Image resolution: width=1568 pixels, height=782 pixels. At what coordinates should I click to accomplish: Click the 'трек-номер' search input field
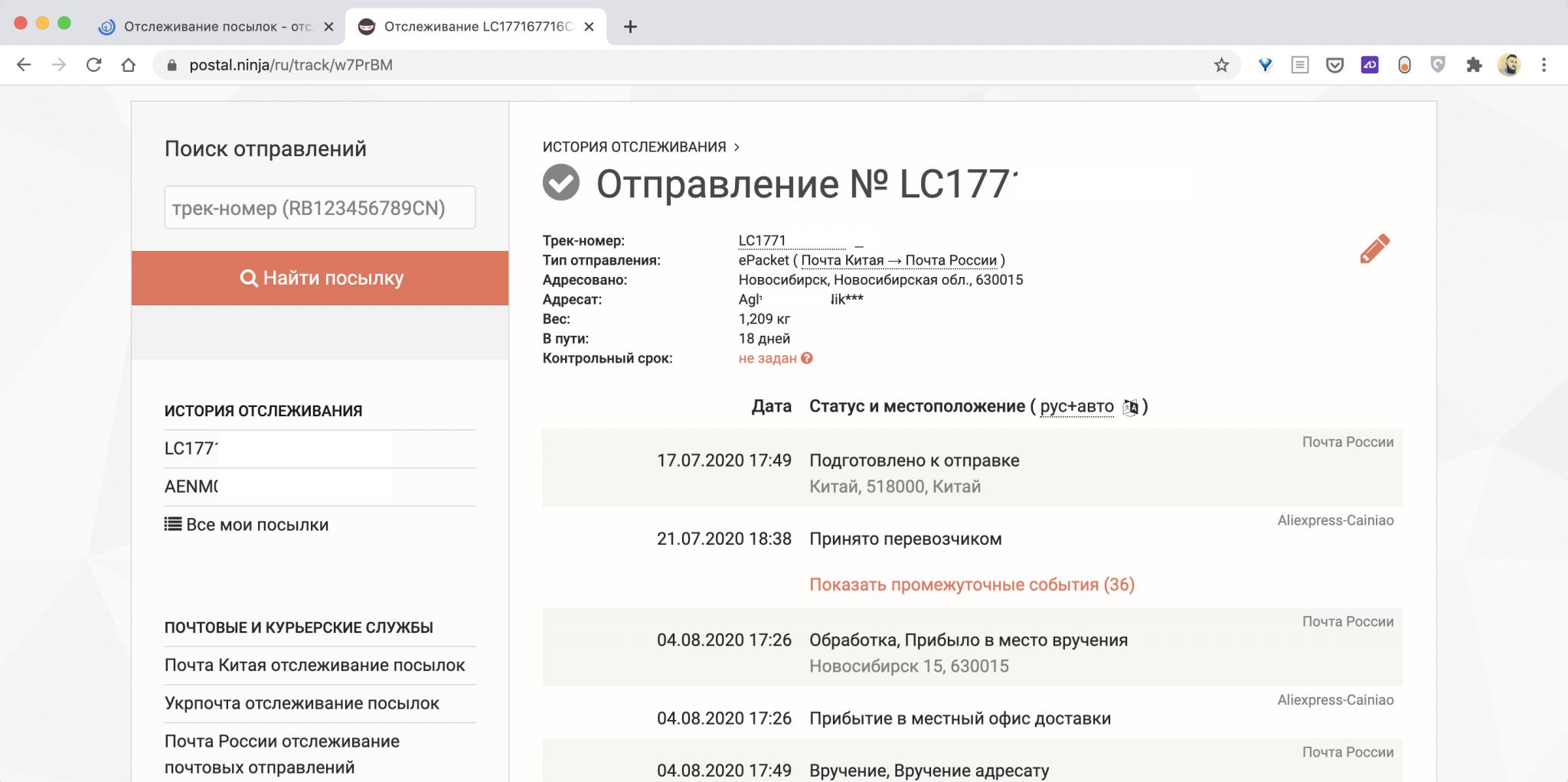click(x=320, y=207)
